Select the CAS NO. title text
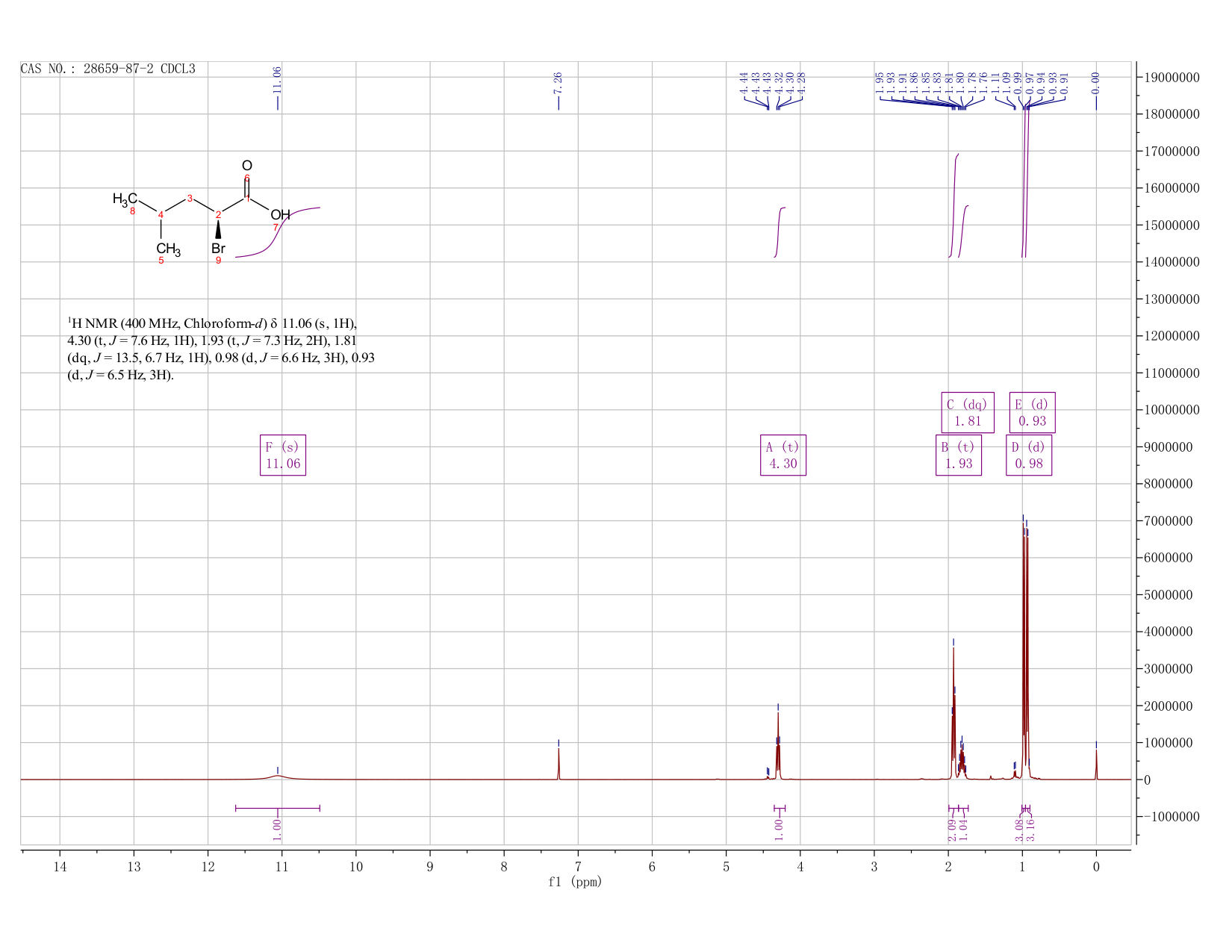1232x952 pixels. [x=108, y=69]
